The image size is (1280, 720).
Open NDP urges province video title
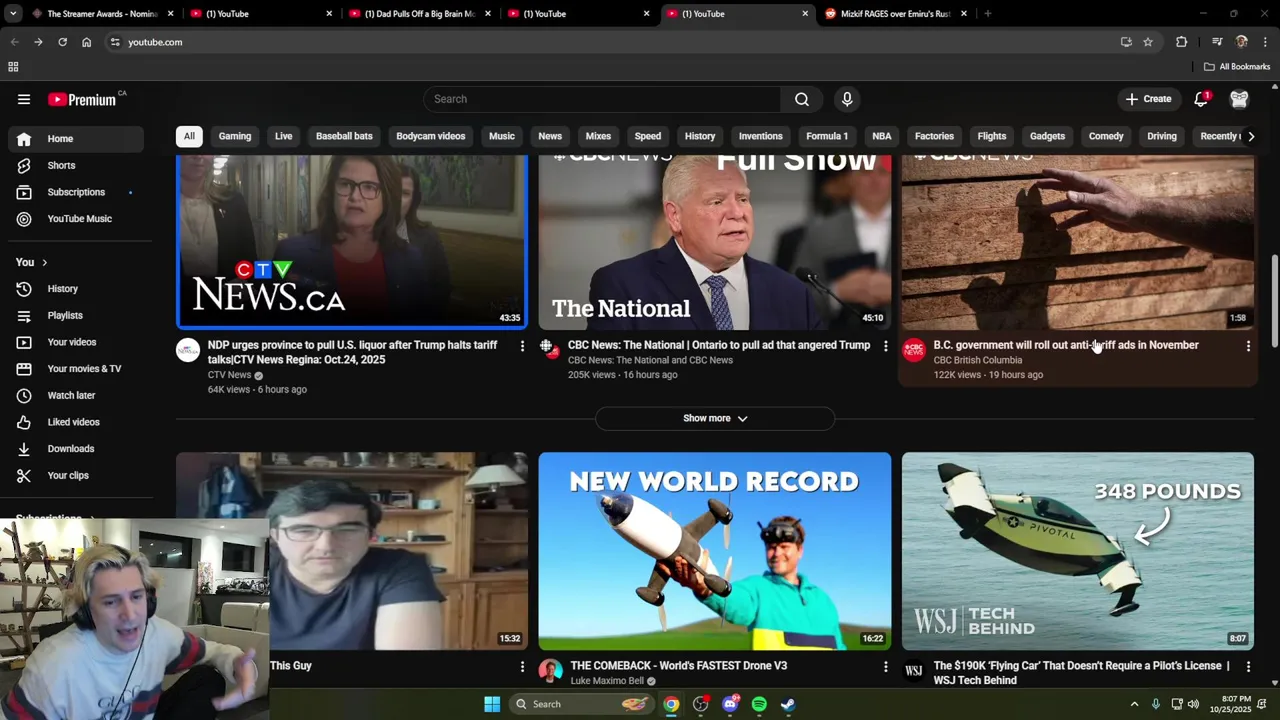point(352,352)
